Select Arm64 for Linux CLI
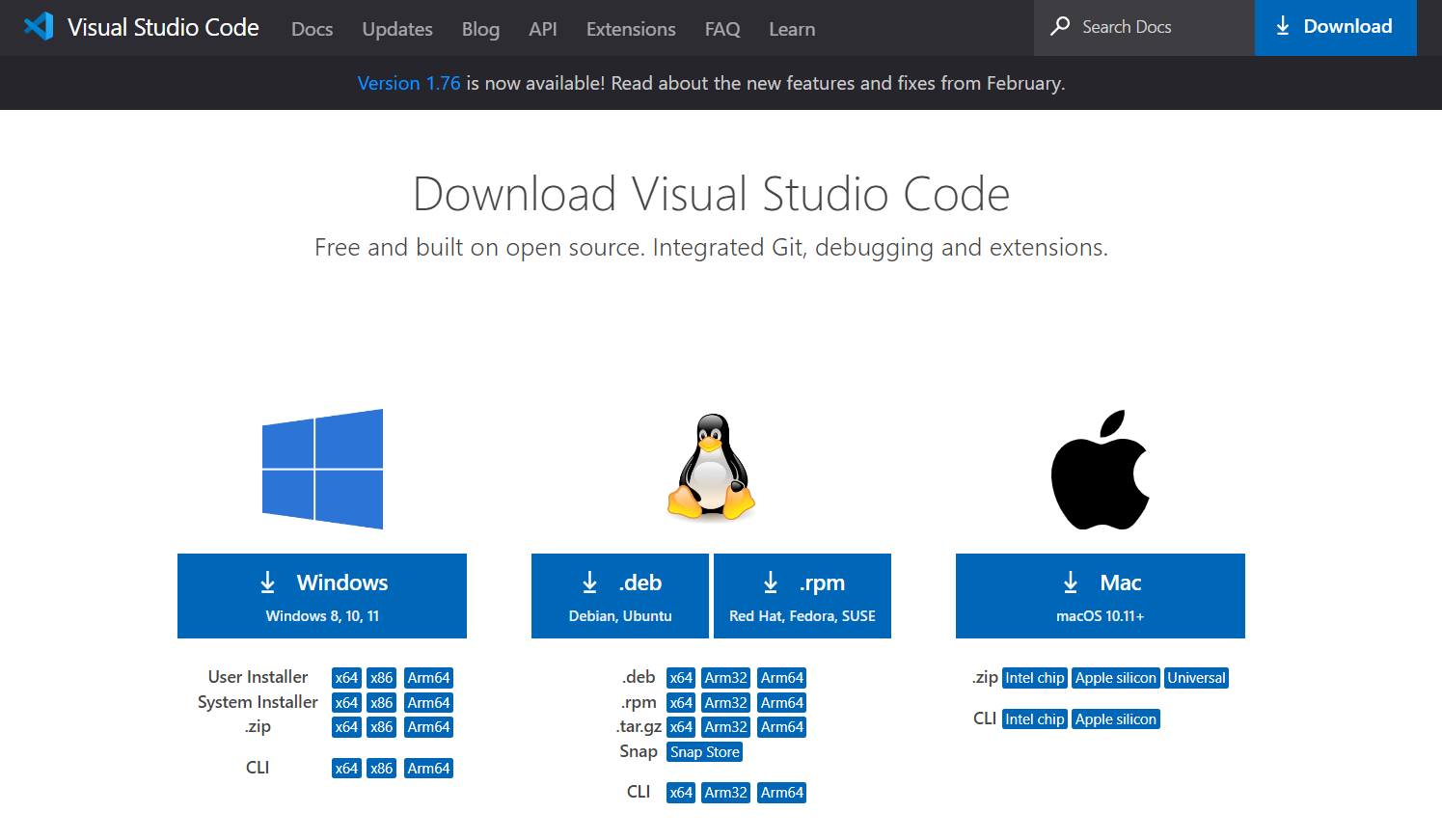 (781, 793)
